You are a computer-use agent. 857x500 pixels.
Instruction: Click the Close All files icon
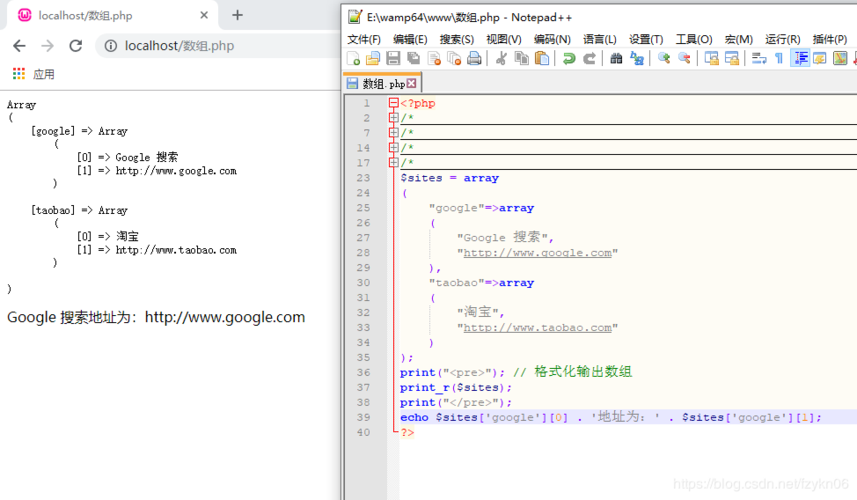pyautogui.click(x=454, y=58)
